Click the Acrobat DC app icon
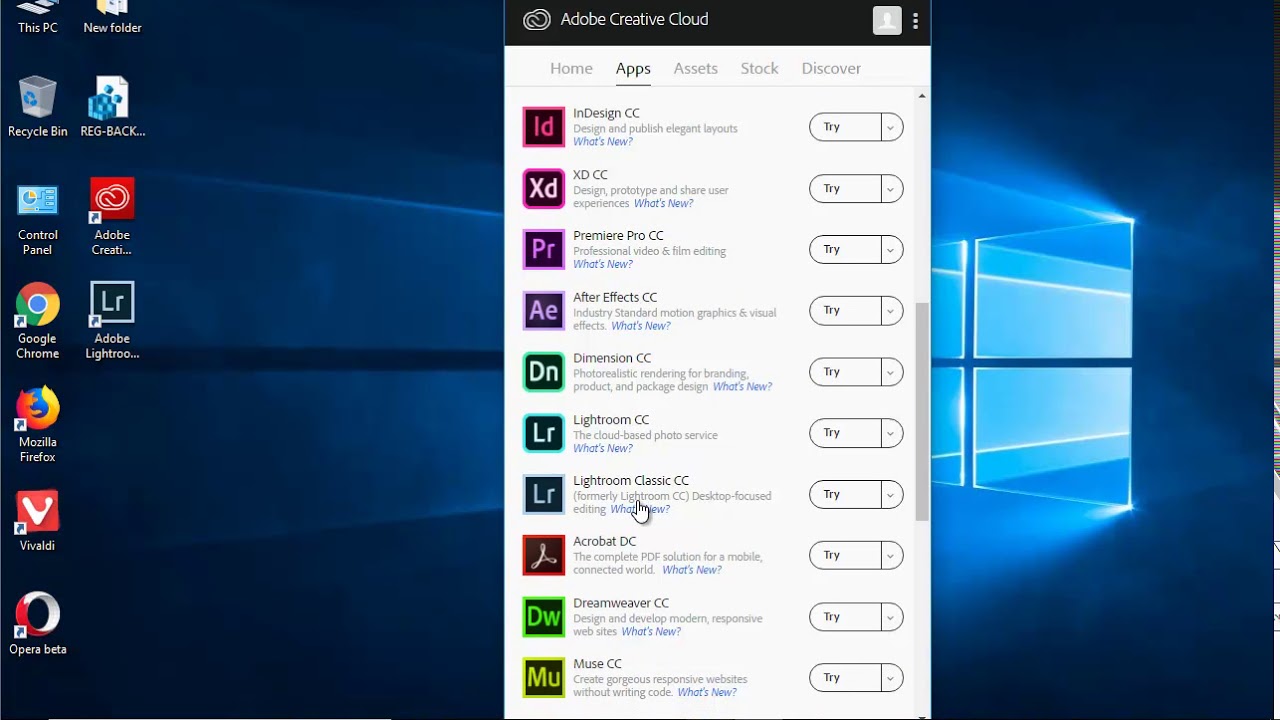This screenshot has width=1280, height=720. [544, 555]
